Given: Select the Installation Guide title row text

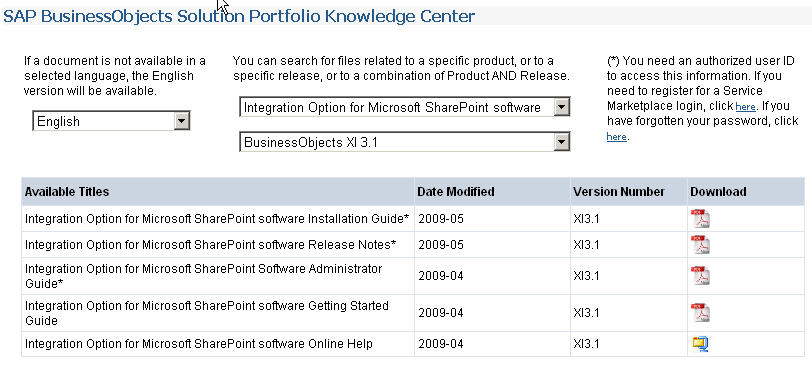Looking at the screenshot, I should pyautogui.click(x=217, y=219).
